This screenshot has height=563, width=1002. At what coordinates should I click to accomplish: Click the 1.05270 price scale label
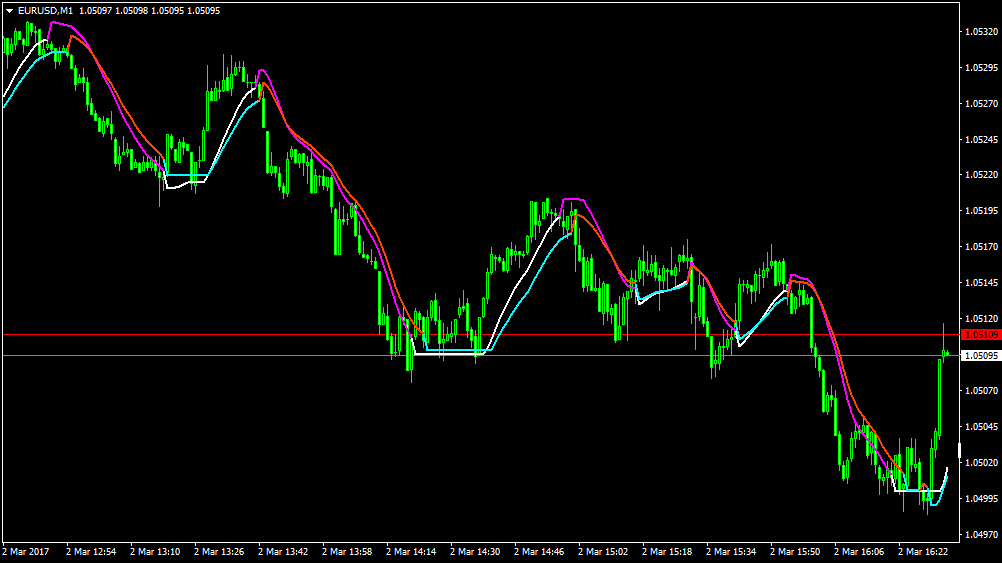(982, 103)
